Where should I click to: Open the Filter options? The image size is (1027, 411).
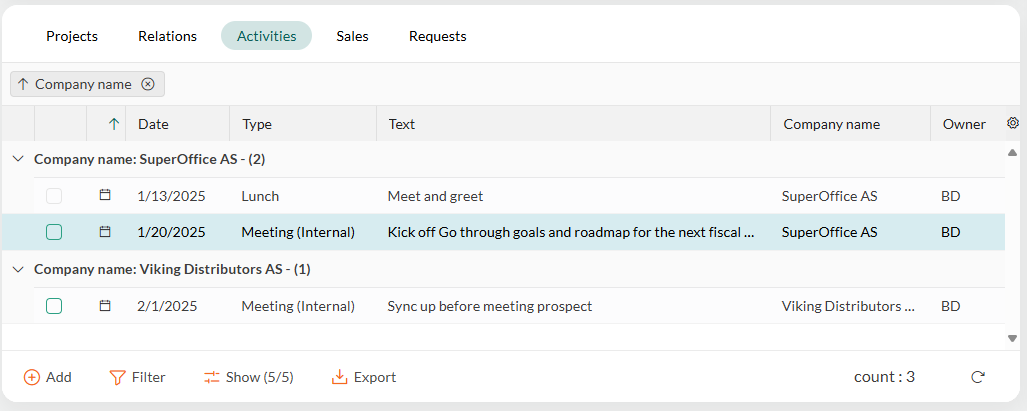138,377
